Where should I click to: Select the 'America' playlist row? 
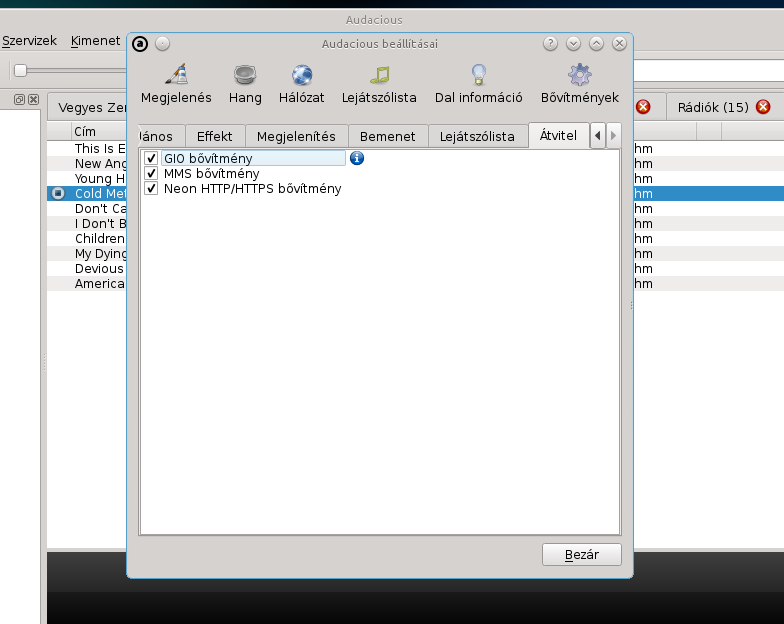point(87,284)
